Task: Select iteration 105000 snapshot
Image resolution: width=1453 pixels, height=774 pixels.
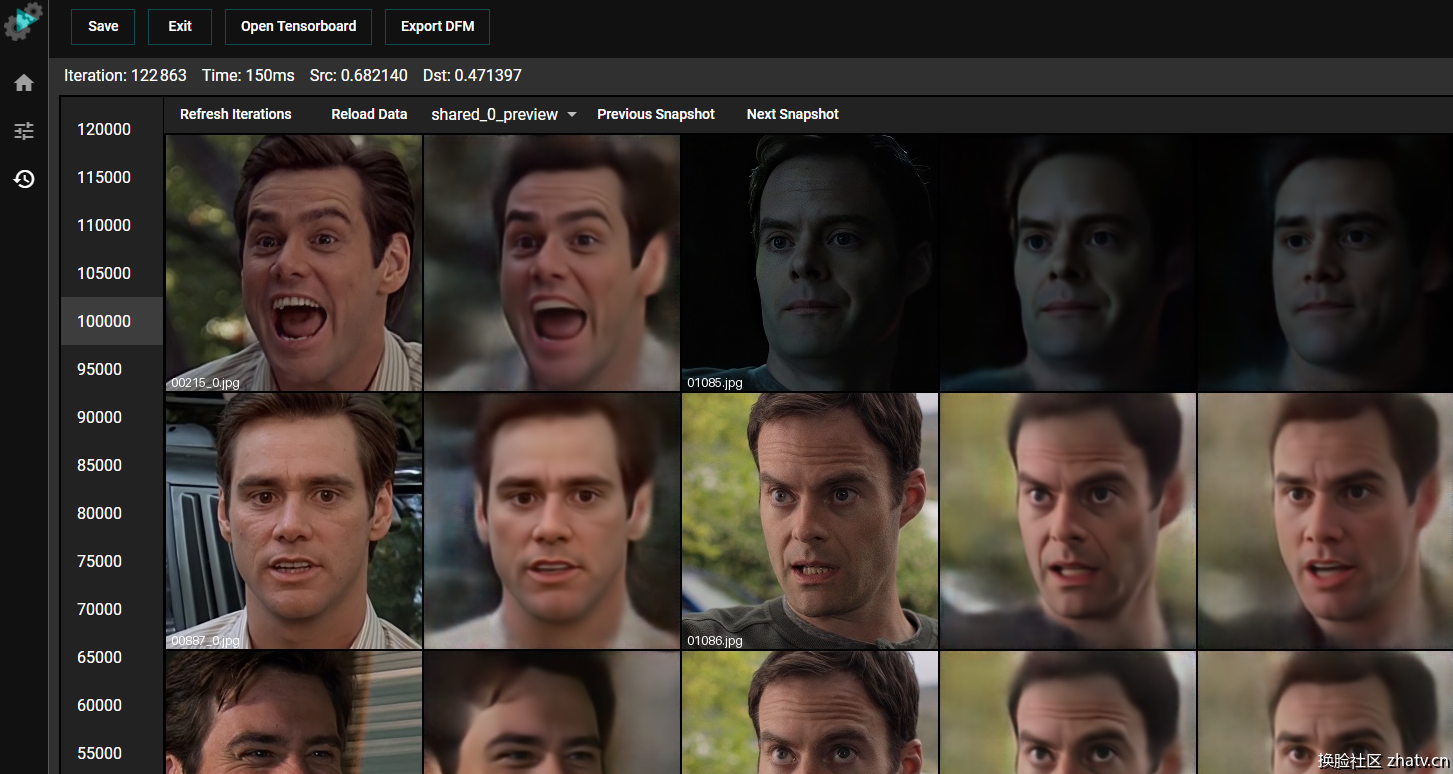Action: [x=111, y=273]
